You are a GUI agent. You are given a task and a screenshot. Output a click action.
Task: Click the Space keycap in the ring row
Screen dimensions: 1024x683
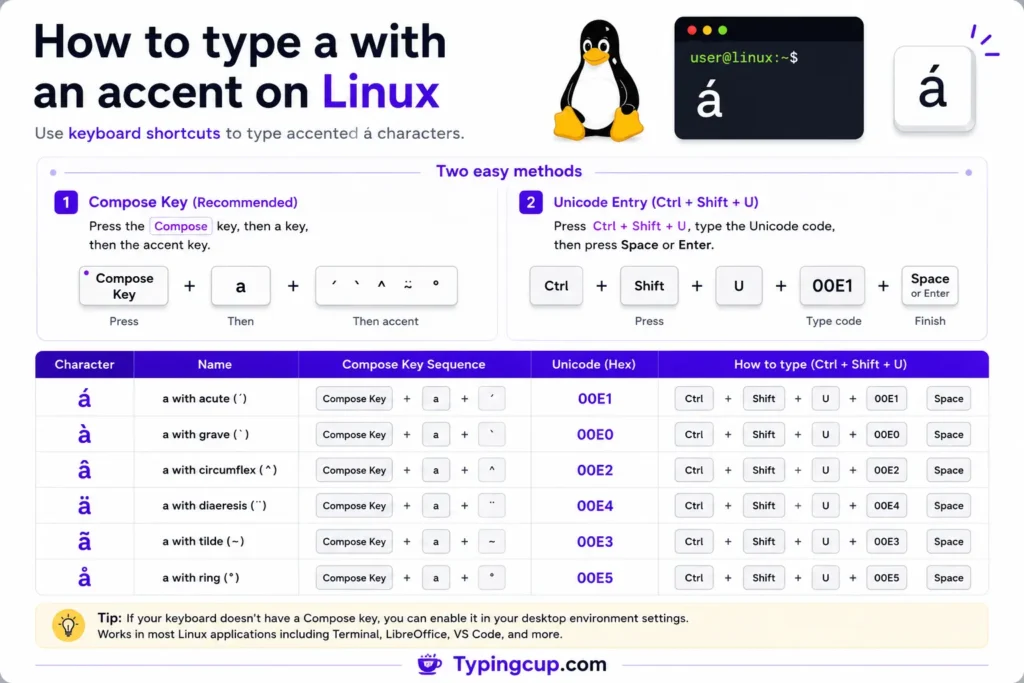tap(948, 577)
